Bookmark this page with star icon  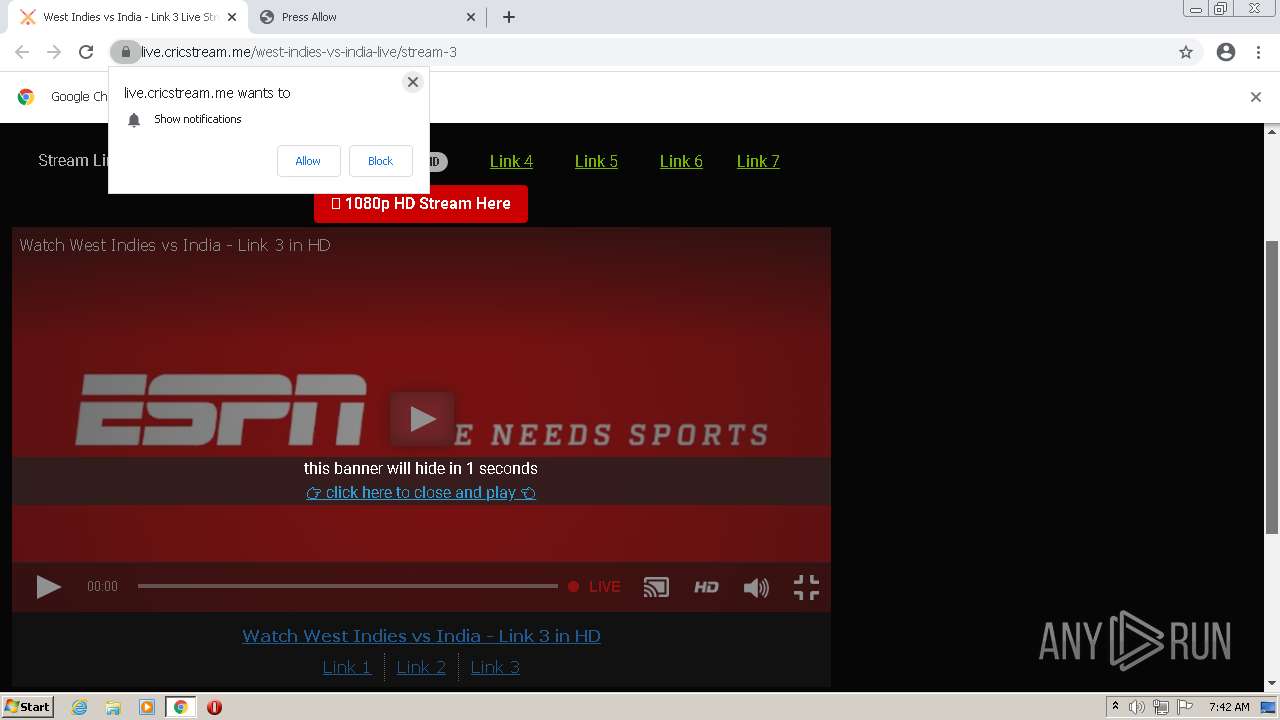(1186, 52)
